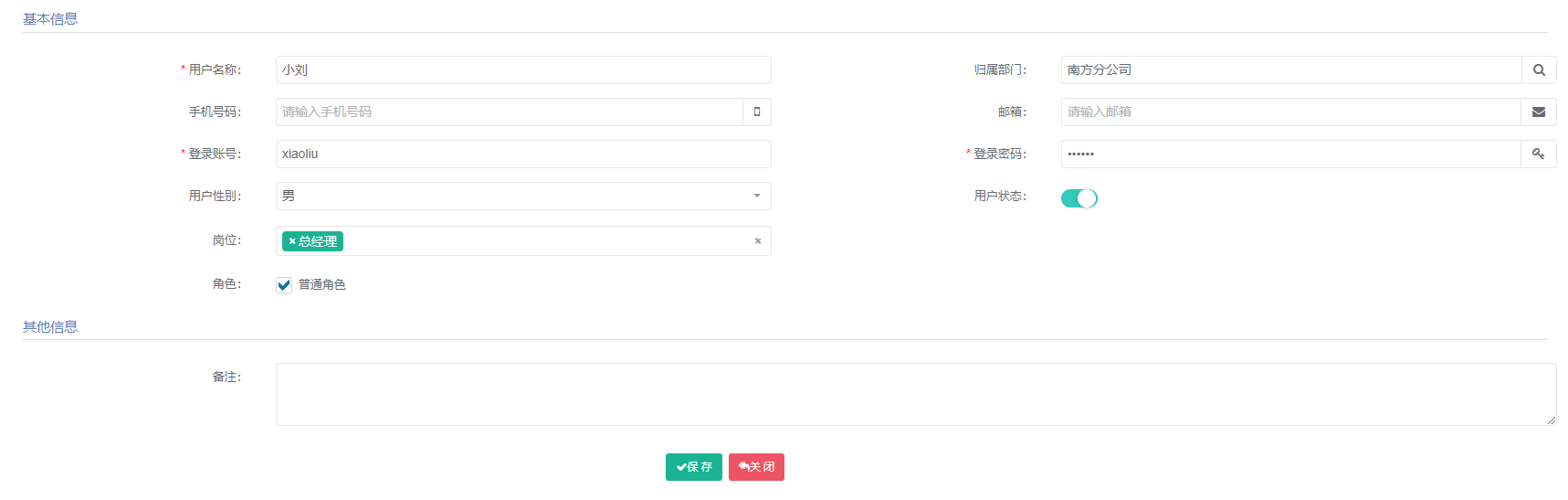Click the red 关闭 button
This screenshot has width=1568, height=500.
tap(756, 467)
